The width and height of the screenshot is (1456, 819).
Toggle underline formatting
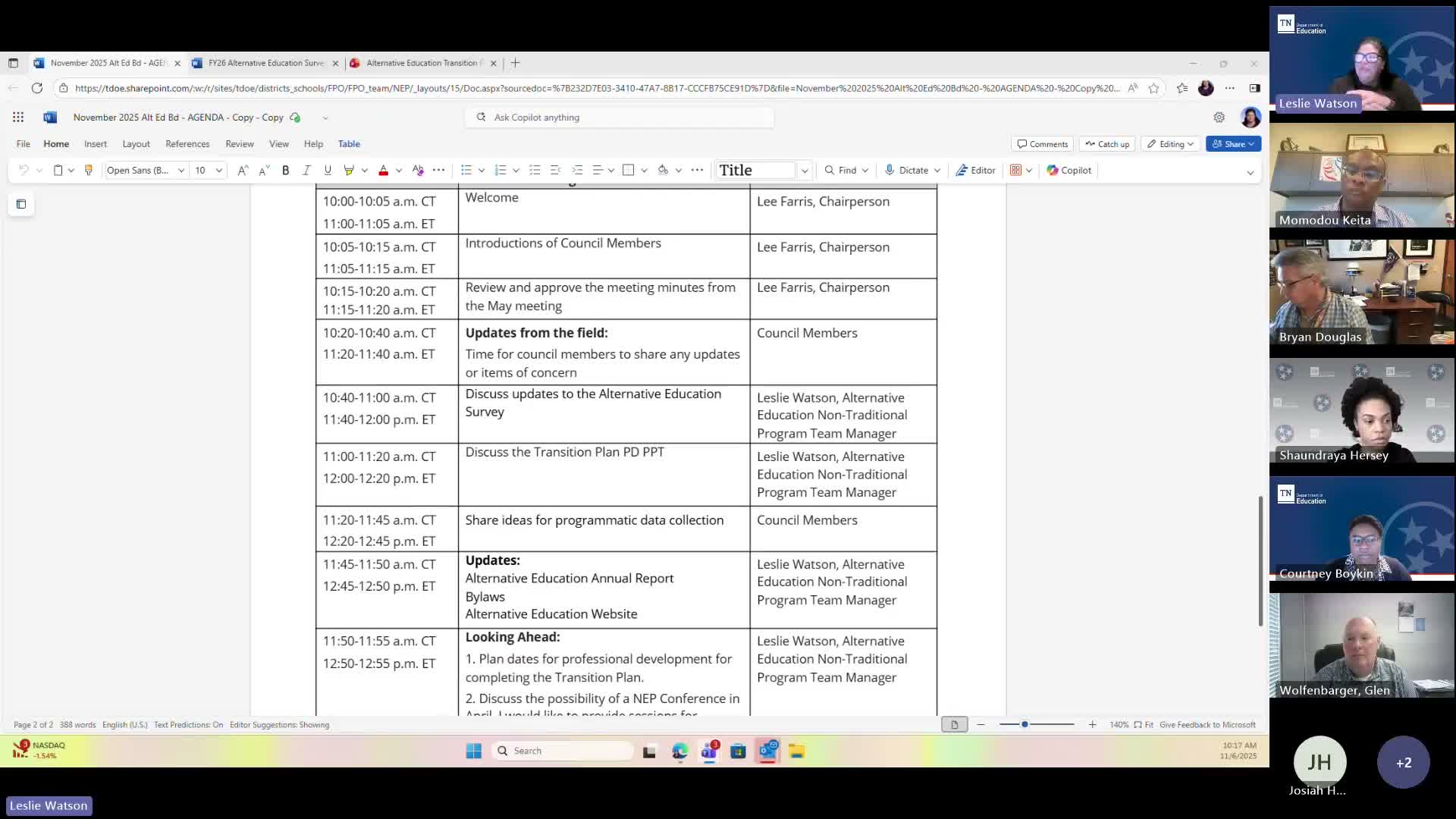(328, 171)
